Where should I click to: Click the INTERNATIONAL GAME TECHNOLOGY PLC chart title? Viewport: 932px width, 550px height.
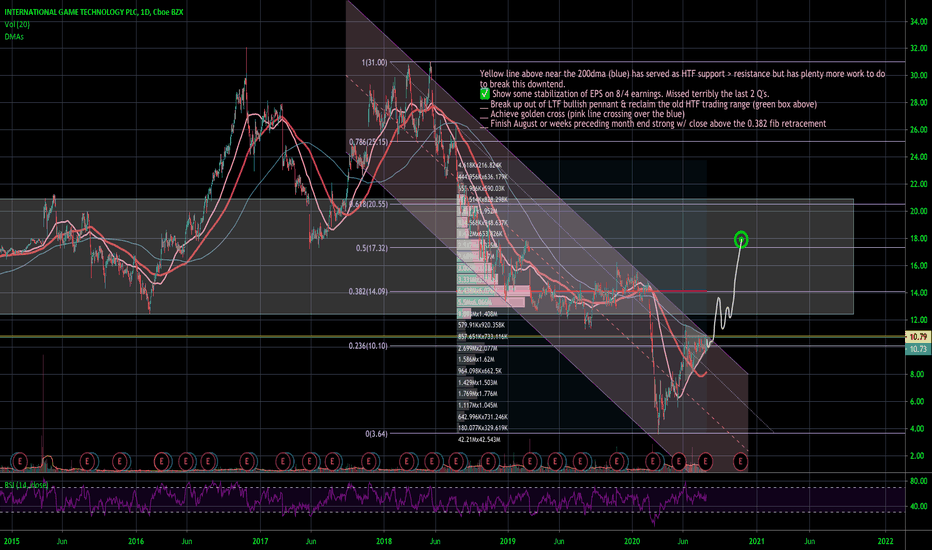(94, 12)
